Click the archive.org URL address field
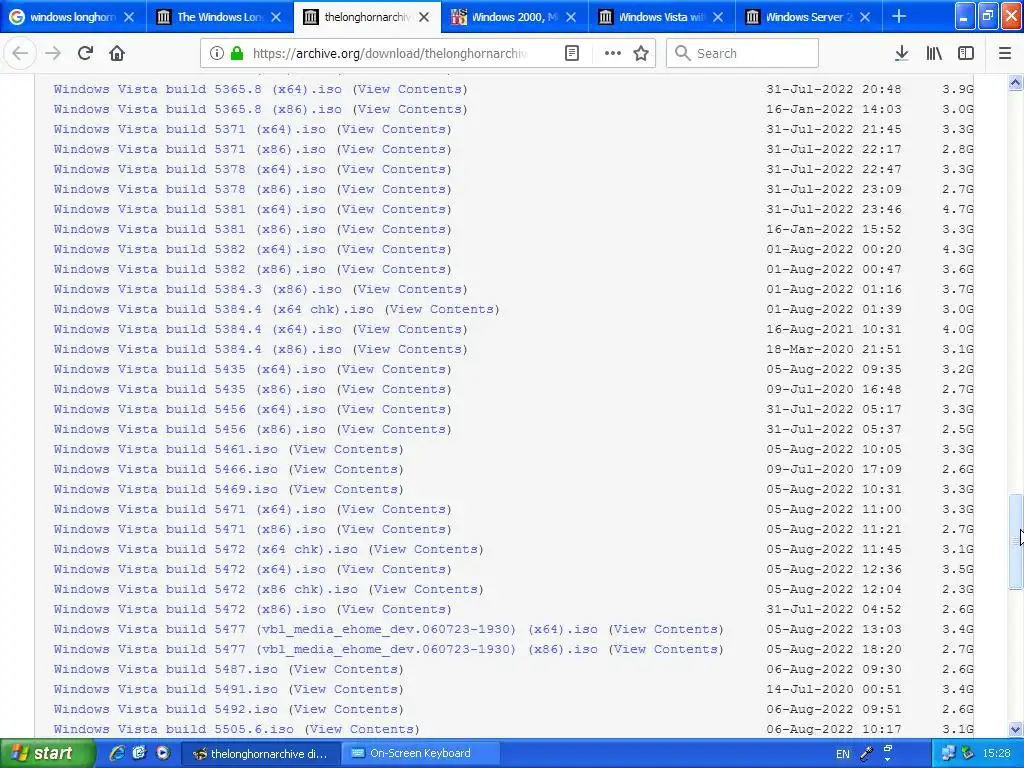Image resolution: width=1024 pixels, height=768 pixels. pos(389,54)
